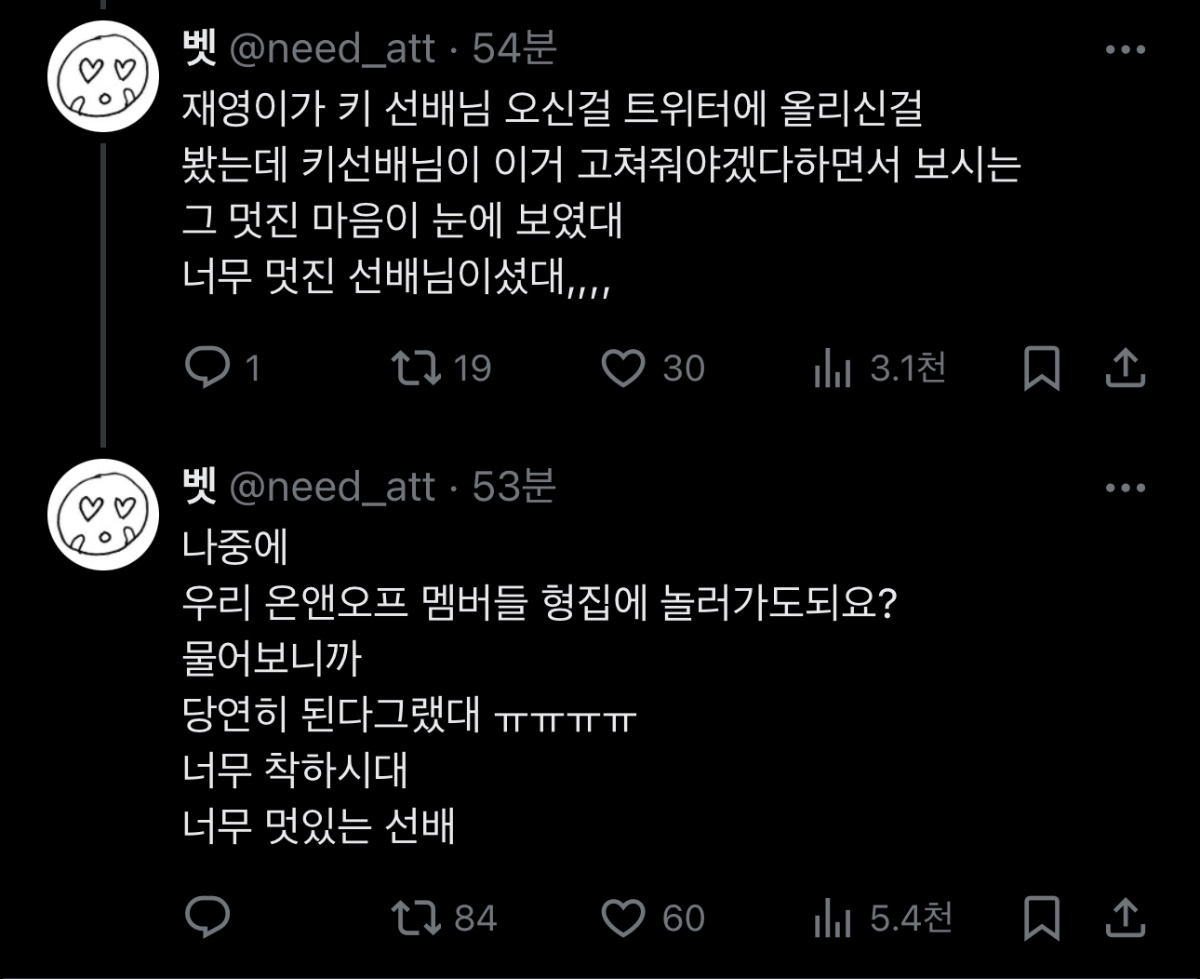Open the 54분 timestamp of the first tweet
Viewport: 1200px width, 979px height.
[x=514, y=48]
